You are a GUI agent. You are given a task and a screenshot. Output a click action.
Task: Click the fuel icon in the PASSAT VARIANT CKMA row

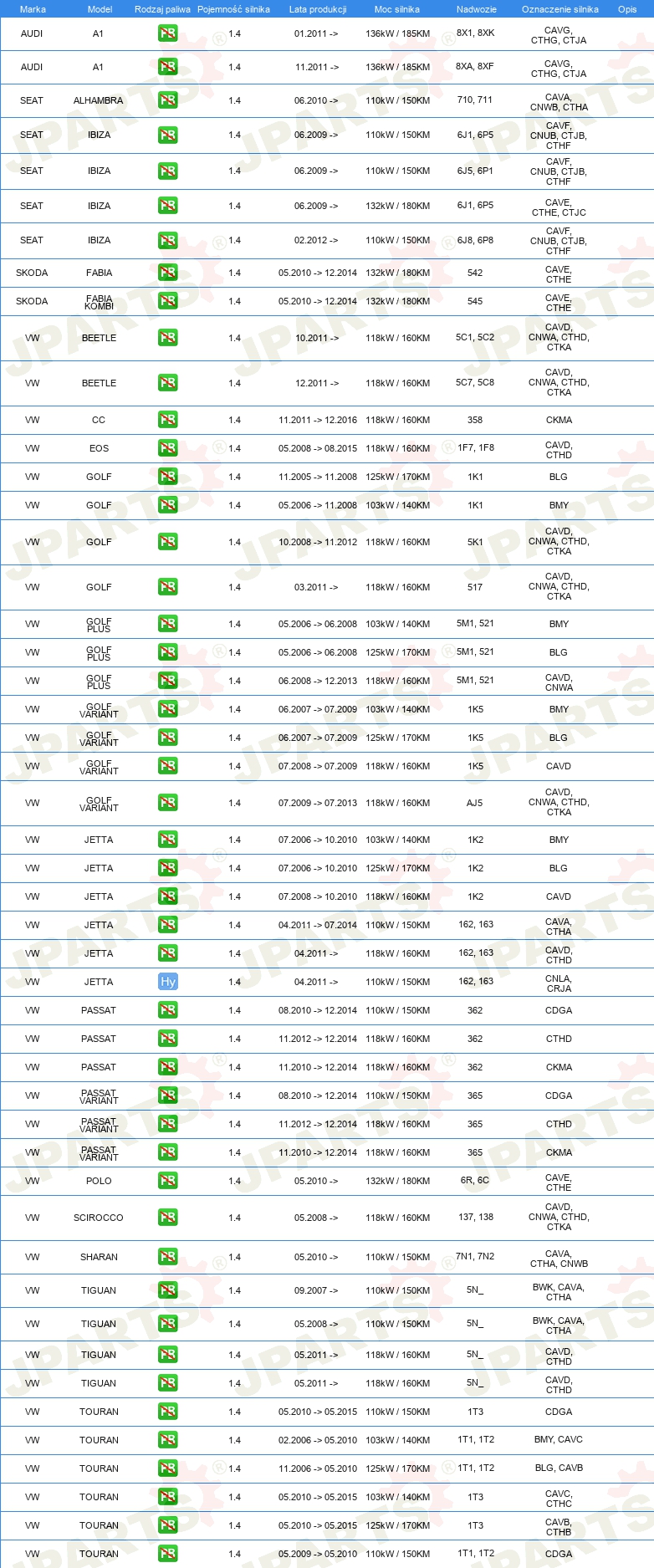168,1152
